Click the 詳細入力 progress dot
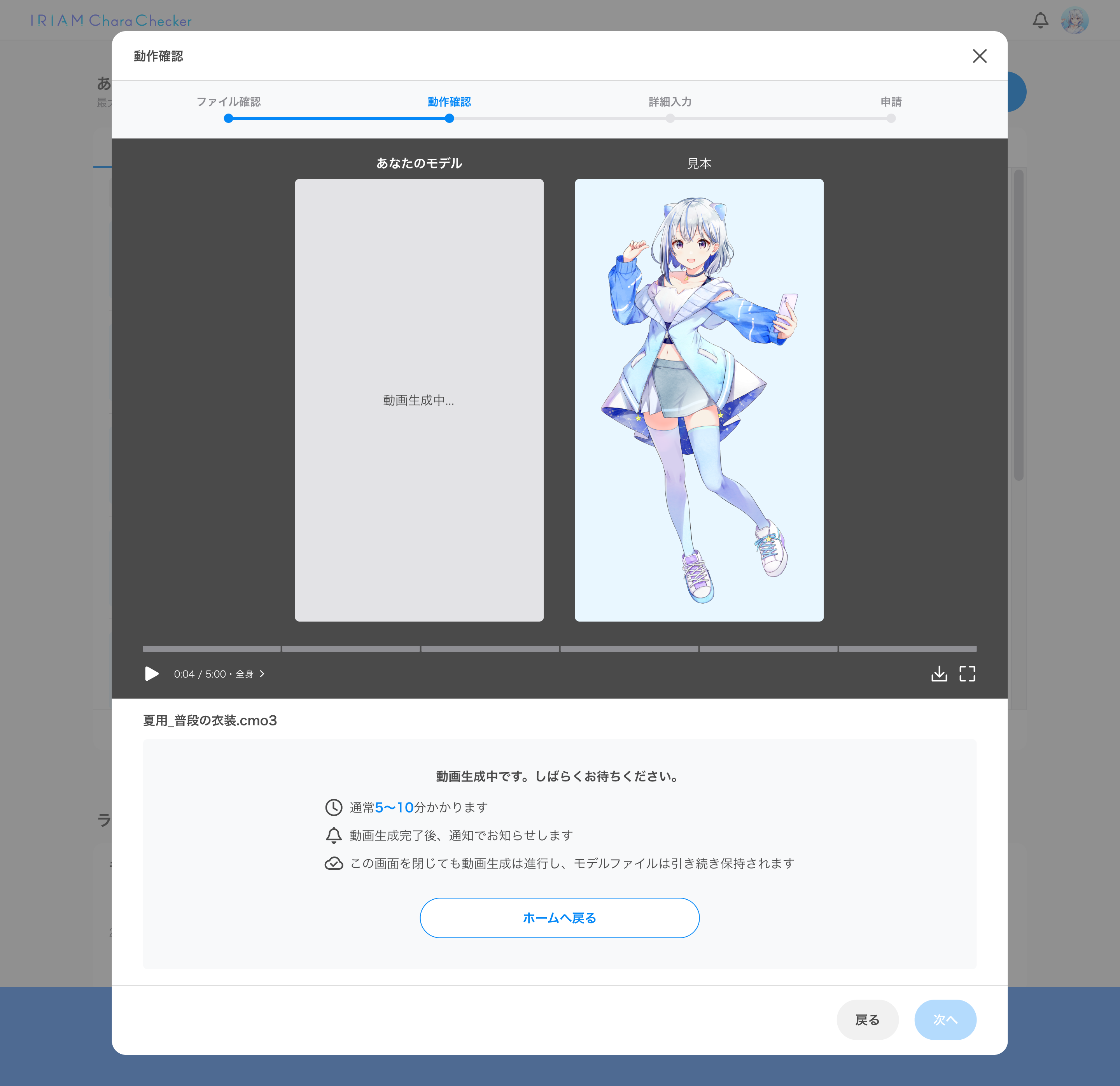The height and width of the screenshot is (1086, 1120). coord(670,118)
